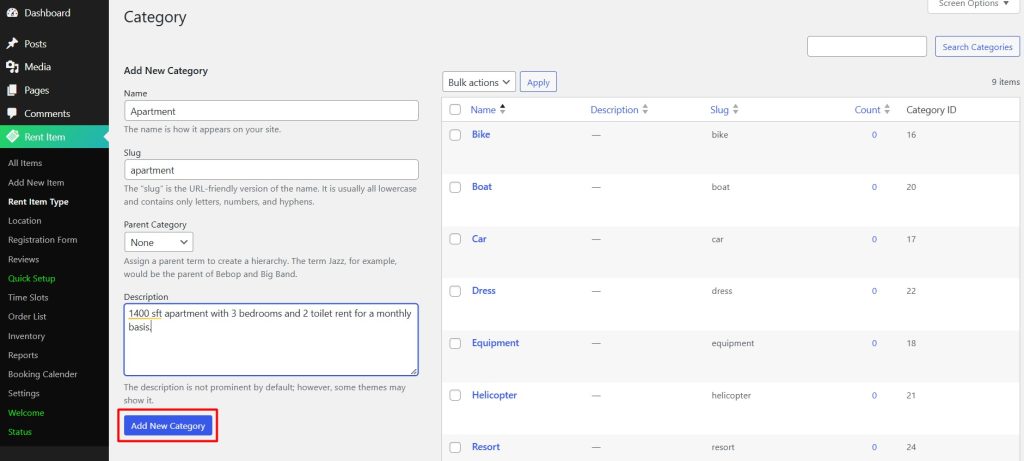Open the Equipment category link
The height and width of the screenshot is (461, 1024).
[495, 343]
